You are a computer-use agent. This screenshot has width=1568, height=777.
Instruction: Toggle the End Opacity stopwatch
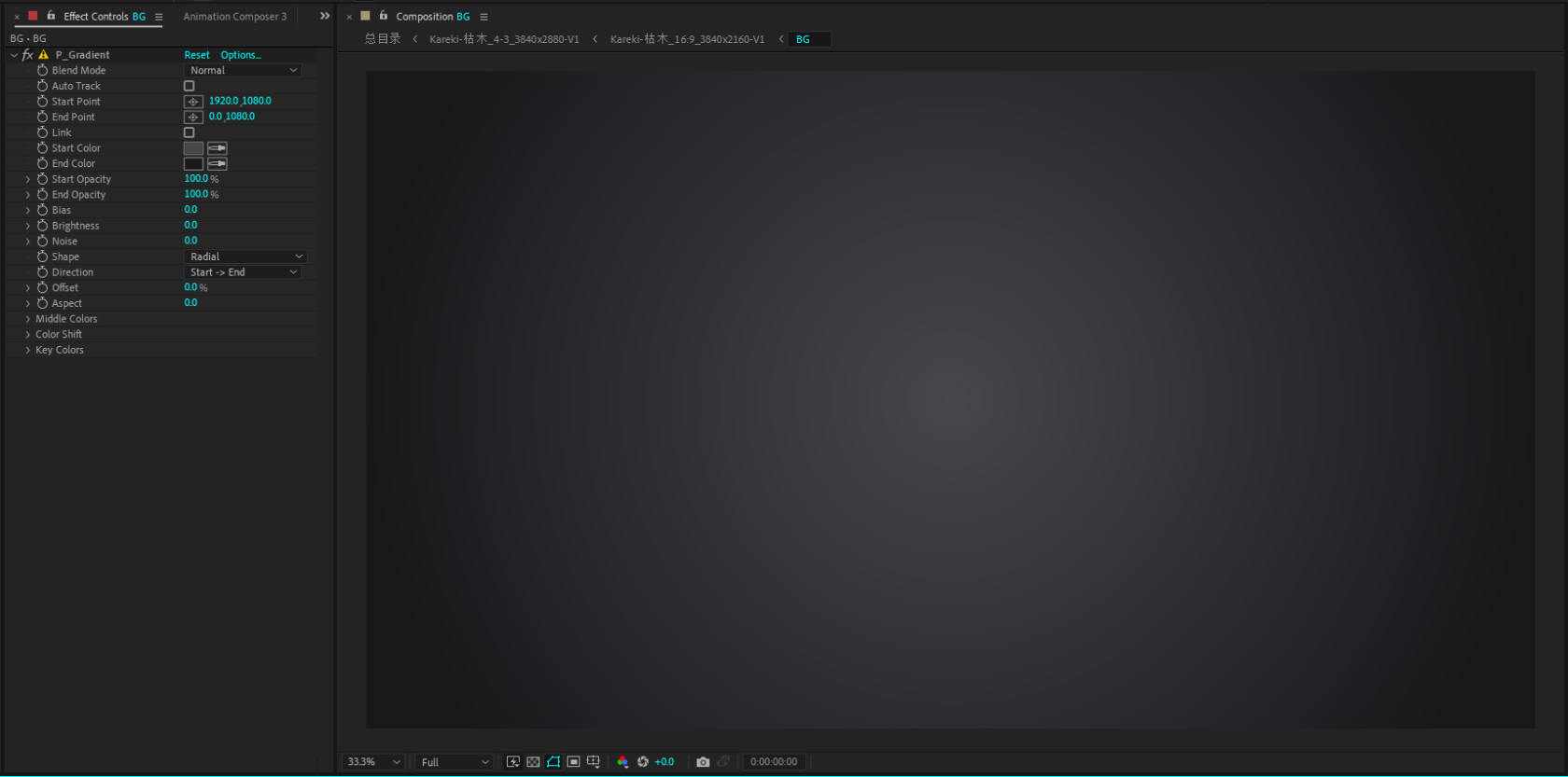(42, 194)
